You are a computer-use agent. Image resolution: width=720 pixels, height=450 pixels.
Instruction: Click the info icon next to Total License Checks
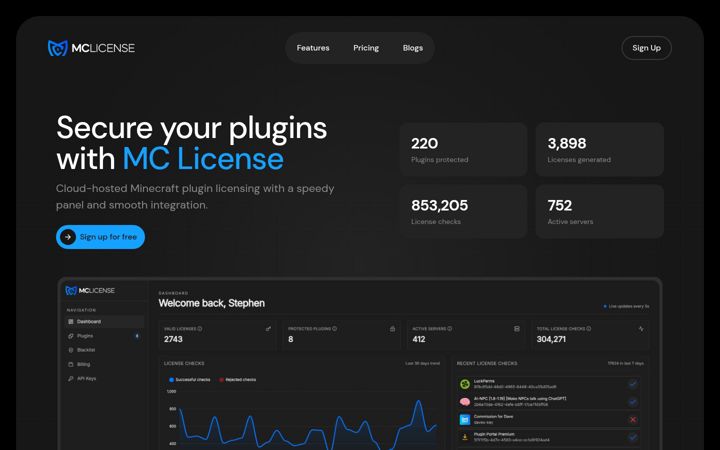[x=589, y=329]
